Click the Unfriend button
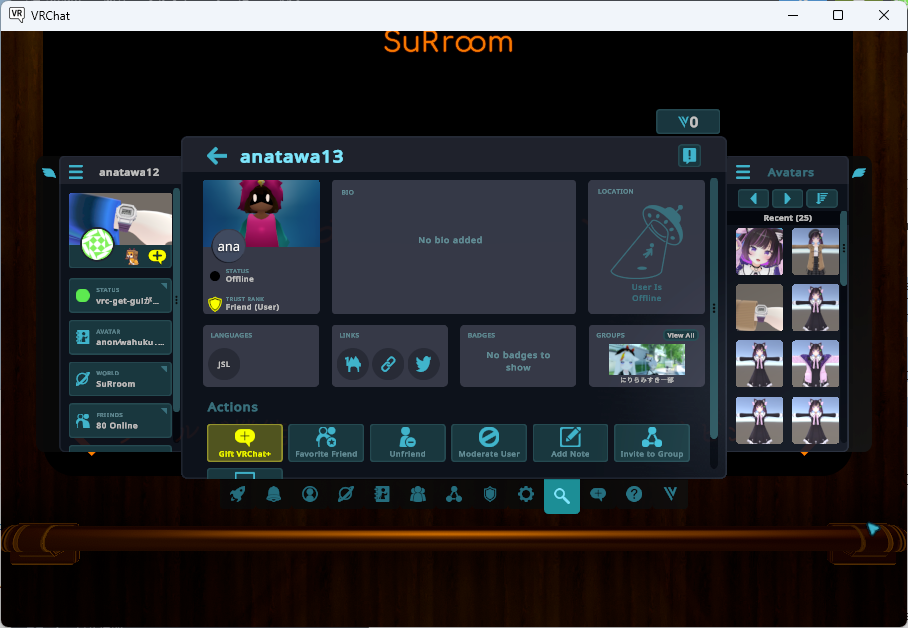The image size is (908, 628). click(408, 443)
